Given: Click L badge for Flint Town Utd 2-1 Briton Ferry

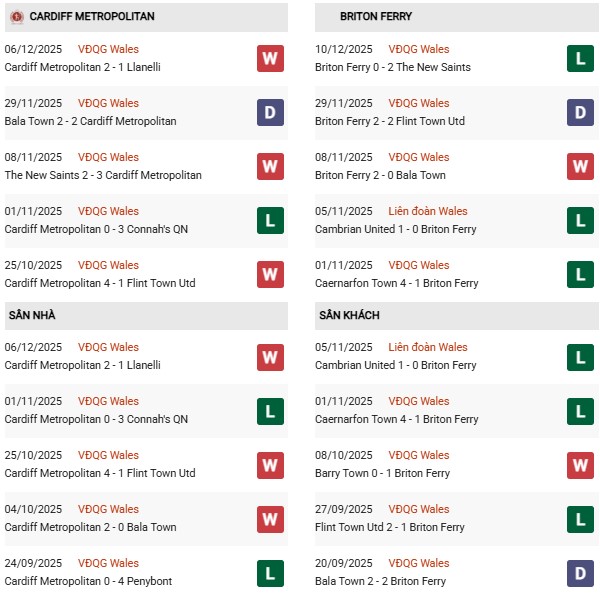Looking at the screenshot, I should [x=580, y=518].
